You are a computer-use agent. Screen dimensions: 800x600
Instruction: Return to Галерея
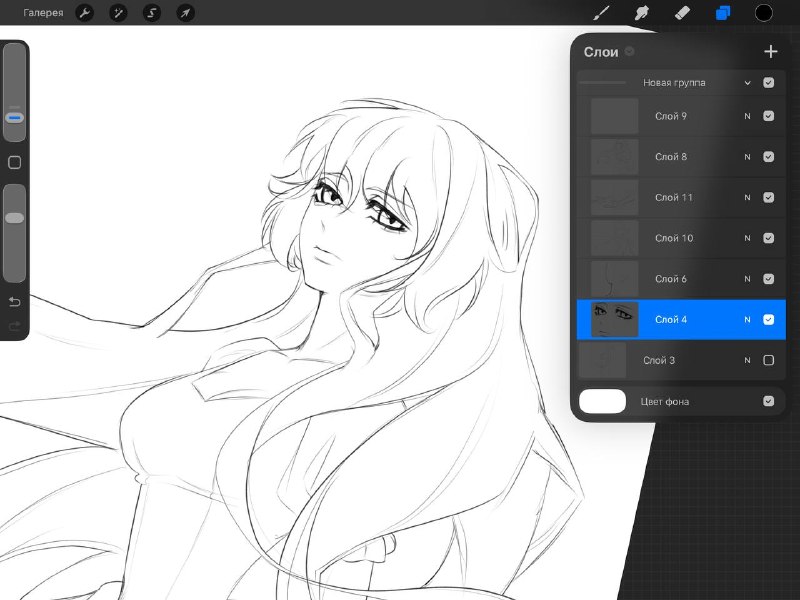coord(43,13)
